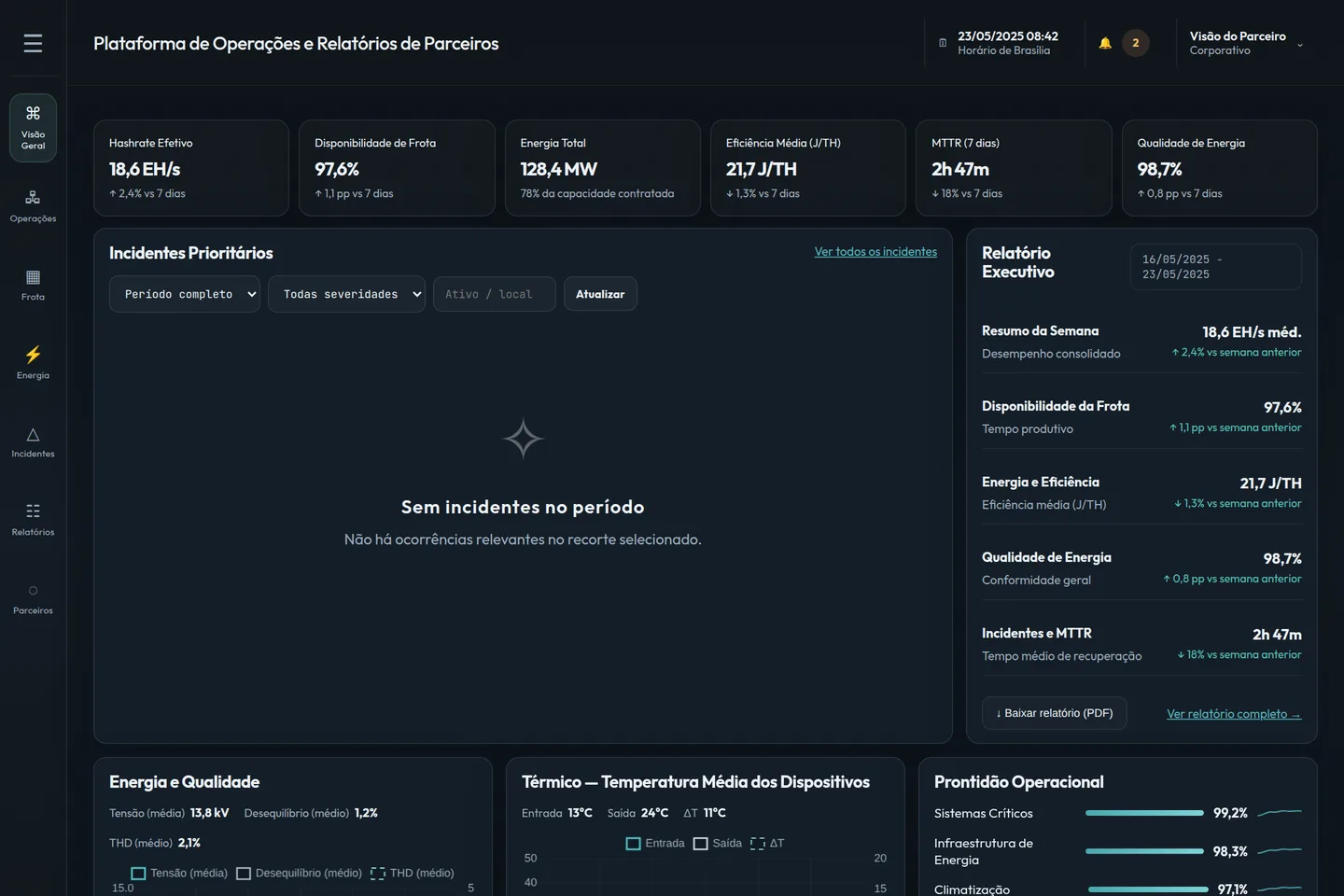
Task: Toggle Entrada series in thermal chart
Action: 655,844
